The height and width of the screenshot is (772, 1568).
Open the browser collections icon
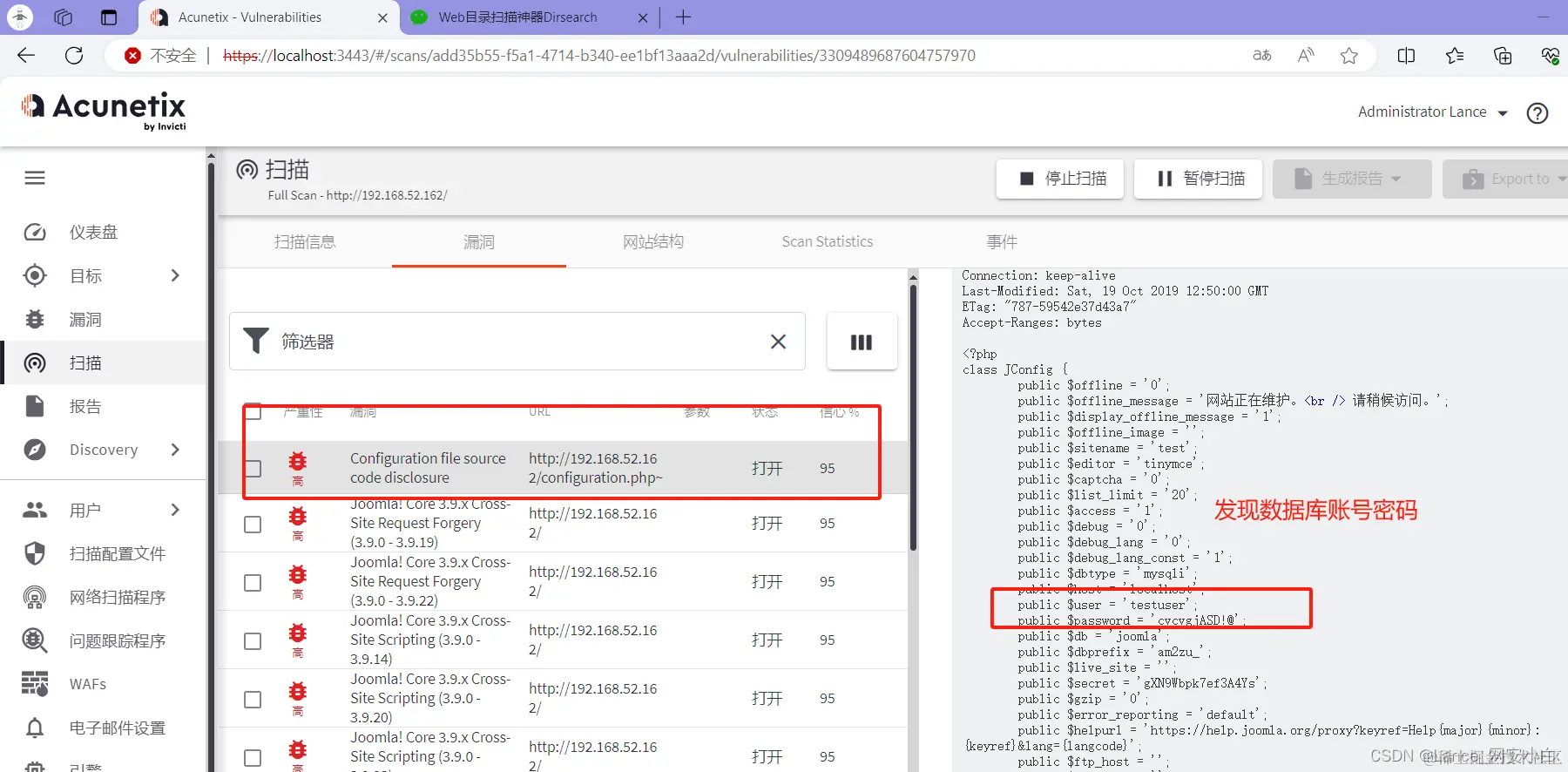[1503, 56]
